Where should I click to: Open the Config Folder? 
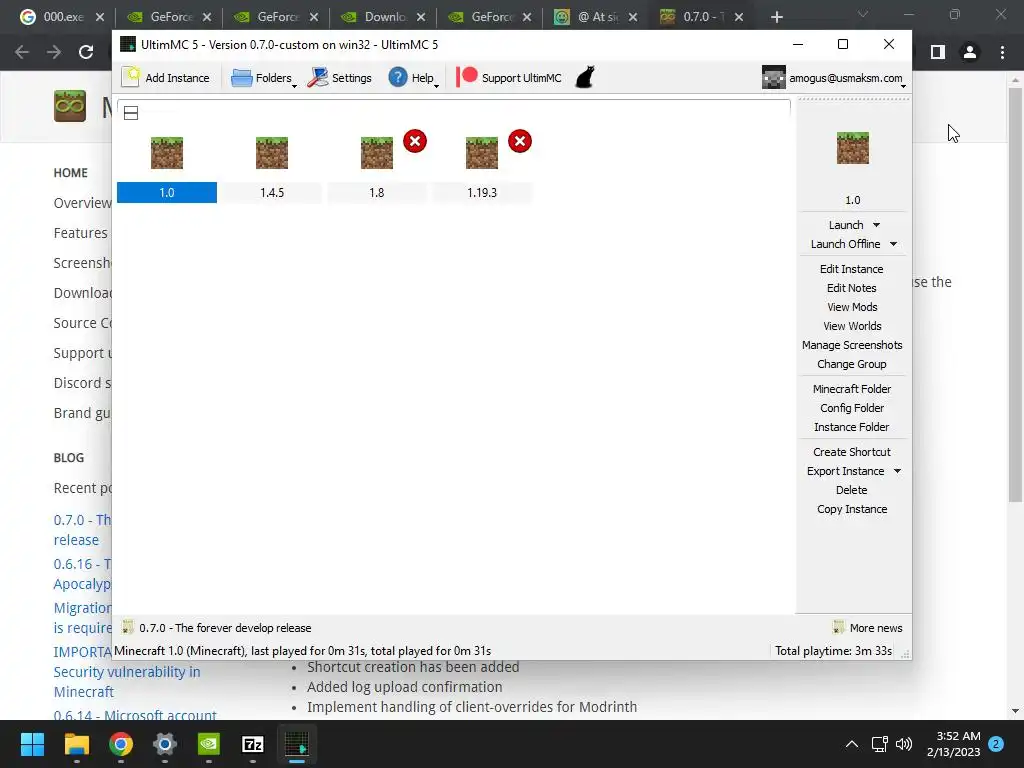[852, 408]
